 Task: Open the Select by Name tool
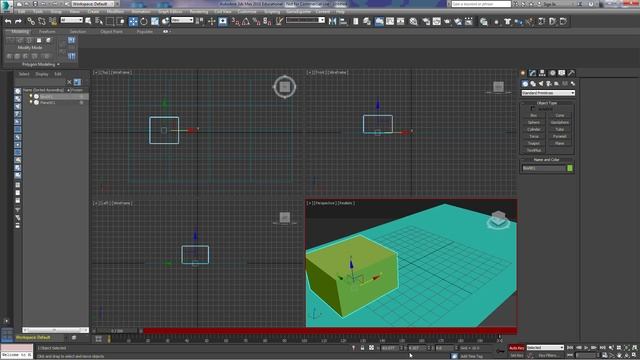99,21
